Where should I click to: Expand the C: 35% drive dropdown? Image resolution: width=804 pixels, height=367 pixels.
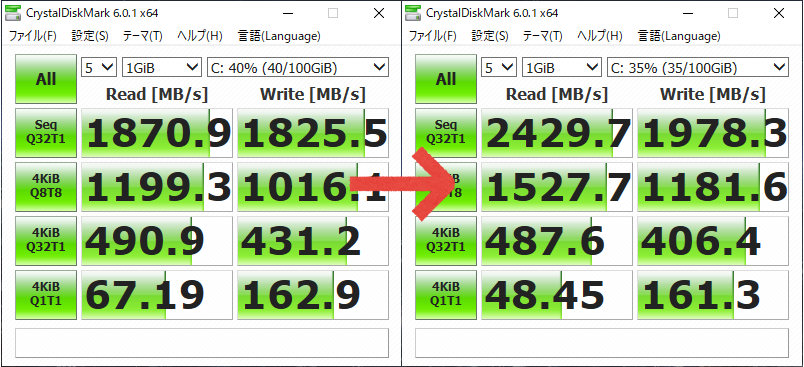pos(697,67)
